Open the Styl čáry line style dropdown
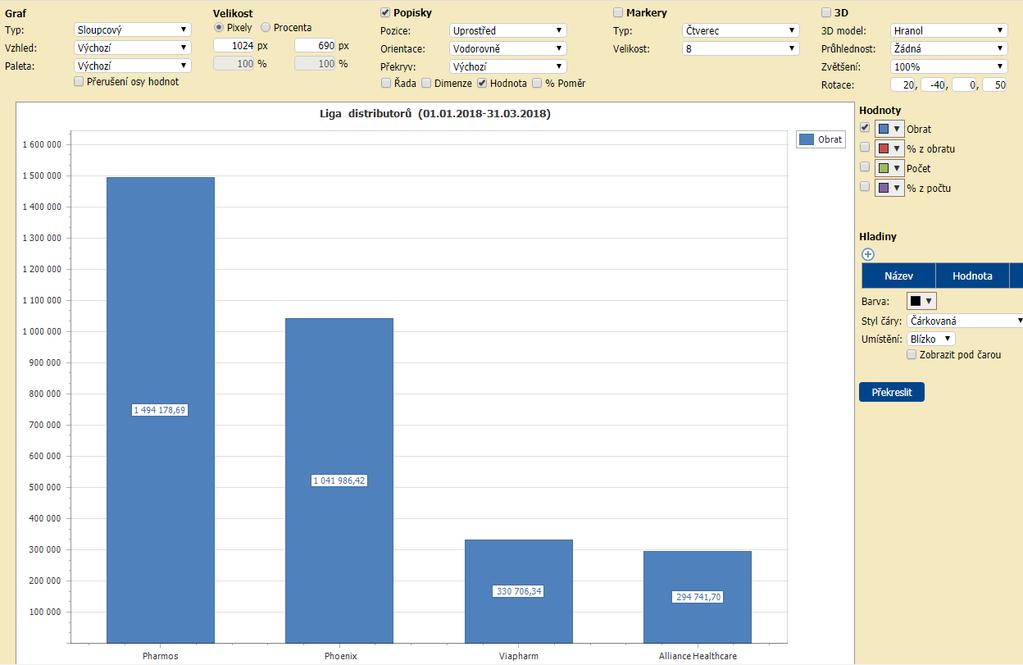 965,321
